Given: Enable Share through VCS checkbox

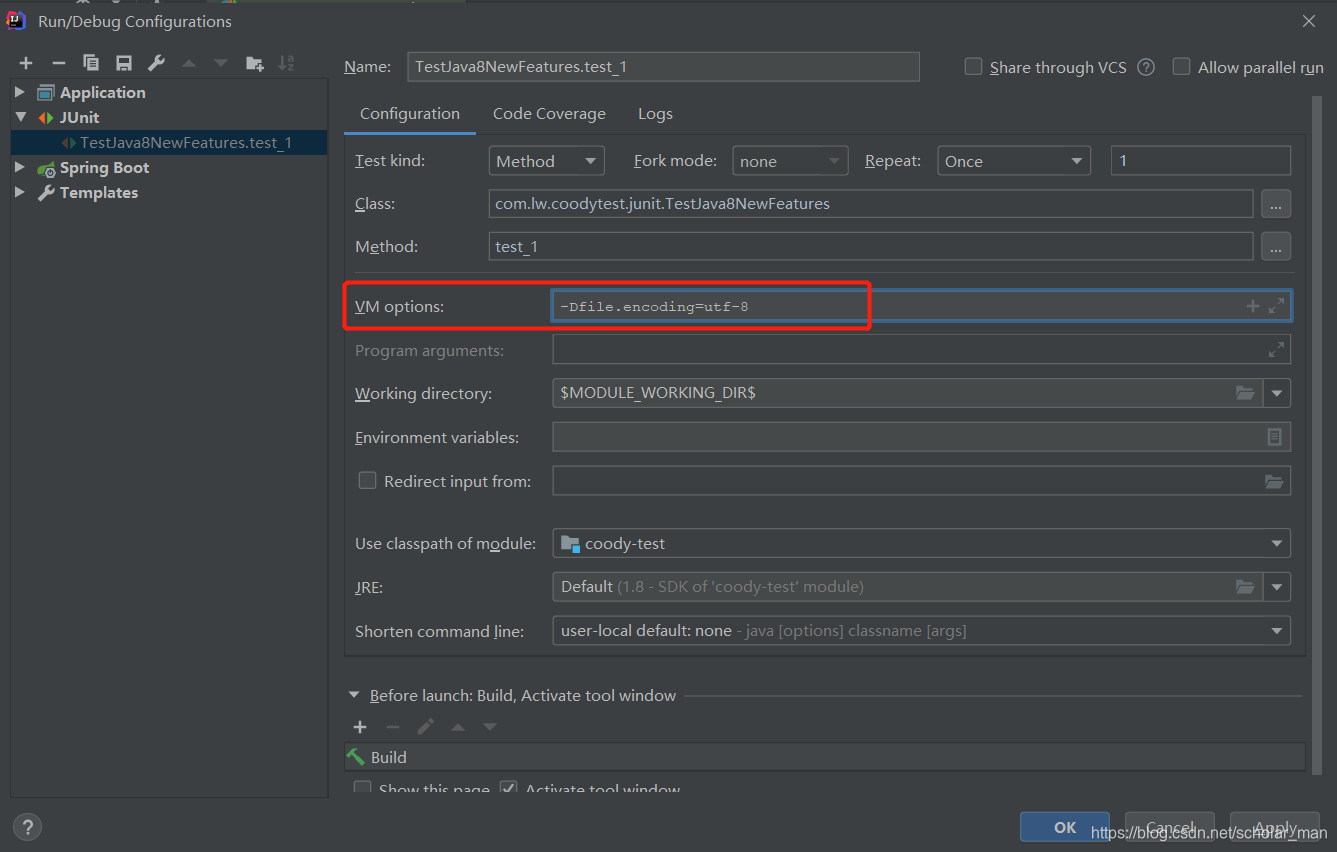Looking at the screenshot, I should click(973, 66).
